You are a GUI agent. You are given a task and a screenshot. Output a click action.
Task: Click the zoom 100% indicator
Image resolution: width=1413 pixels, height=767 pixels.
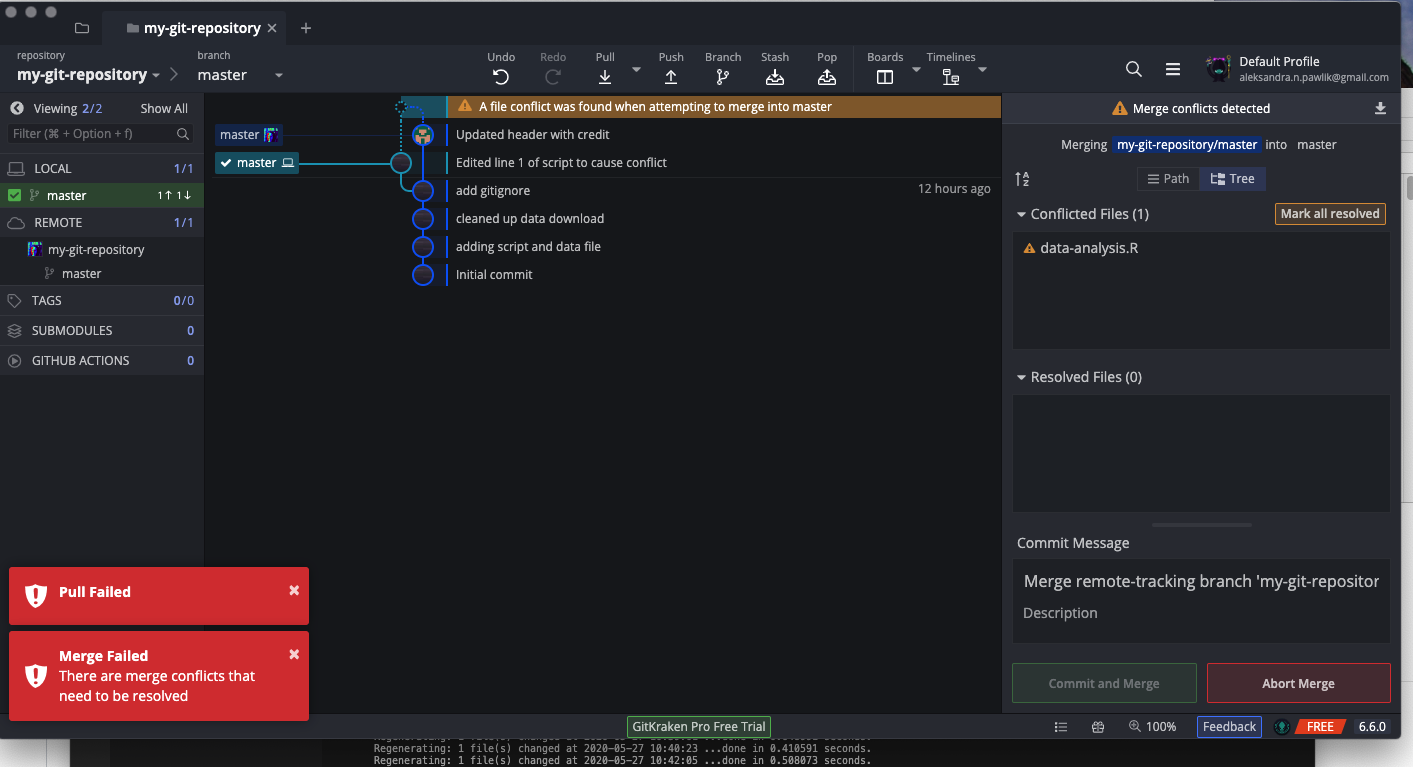point(1153,727)
